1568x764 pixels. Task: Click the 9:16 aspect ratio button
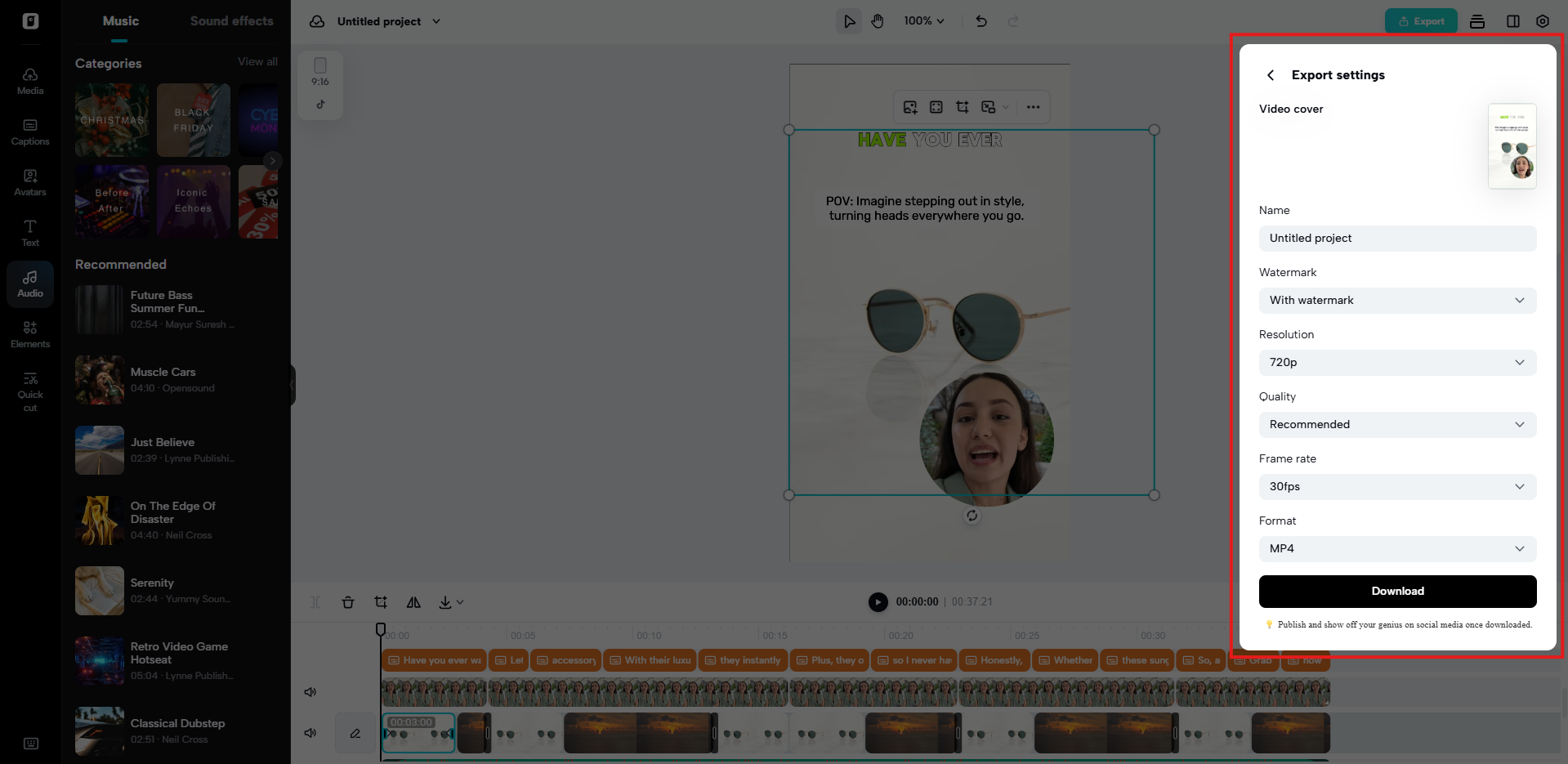pyautogui.click(x=320, y=72)
